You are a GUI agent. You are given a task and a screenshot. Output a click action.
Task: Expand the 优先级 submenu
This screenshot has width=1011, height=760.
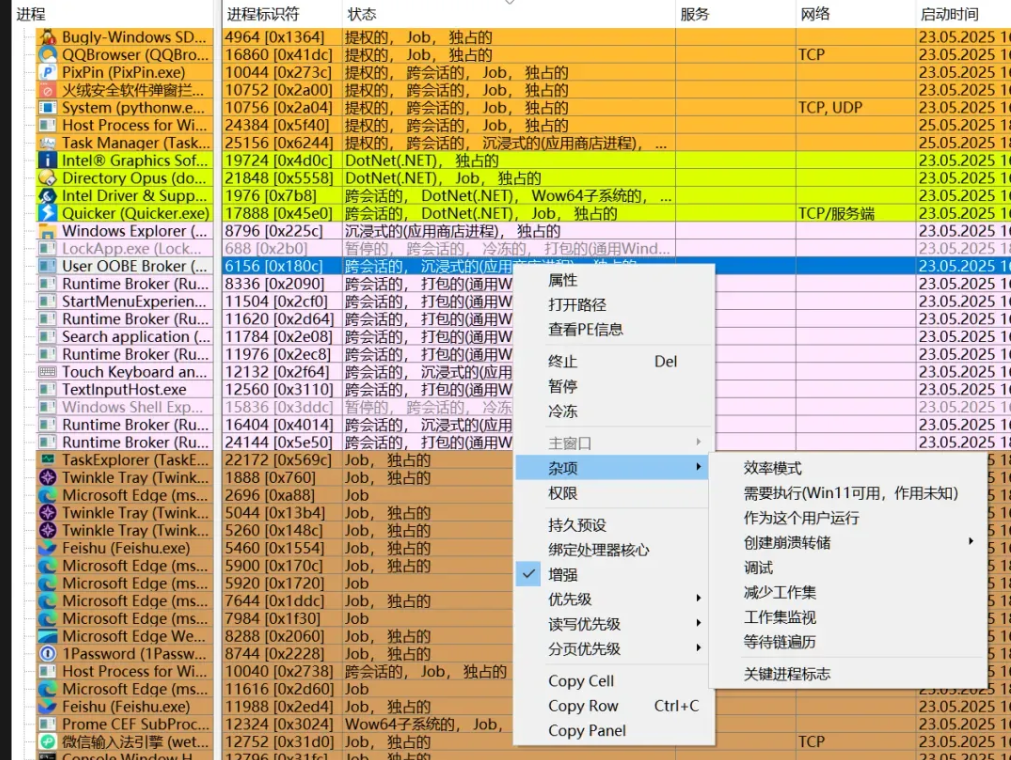(613, 599)
